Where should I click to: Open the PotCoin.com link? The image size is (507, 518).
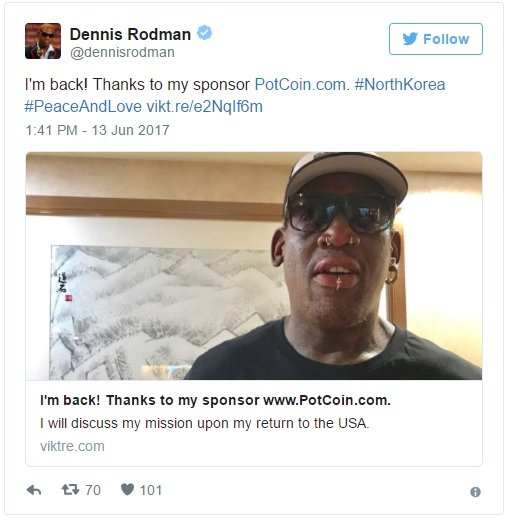coord(302,85)
